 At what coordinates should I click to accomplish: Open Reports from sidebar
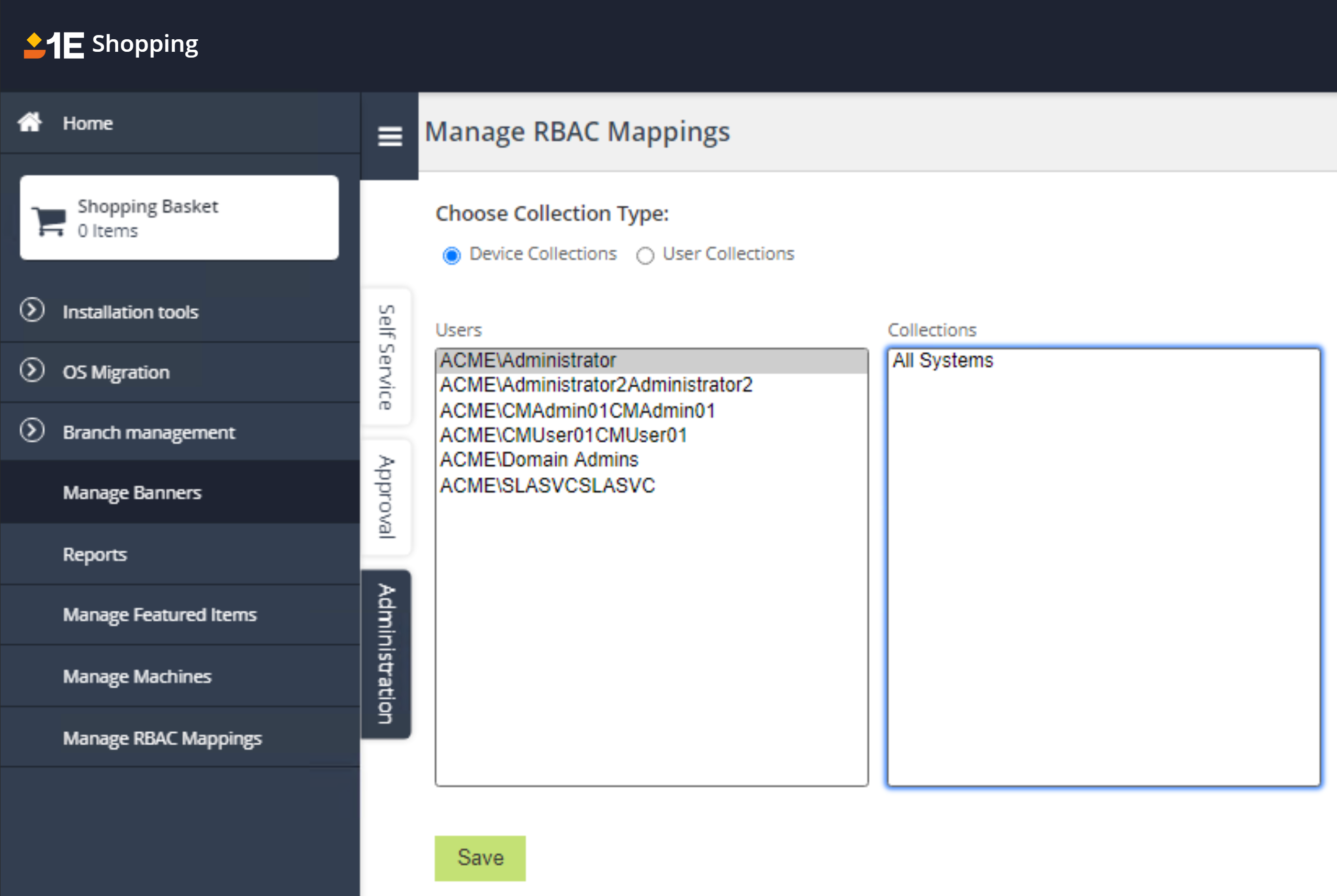95,554
